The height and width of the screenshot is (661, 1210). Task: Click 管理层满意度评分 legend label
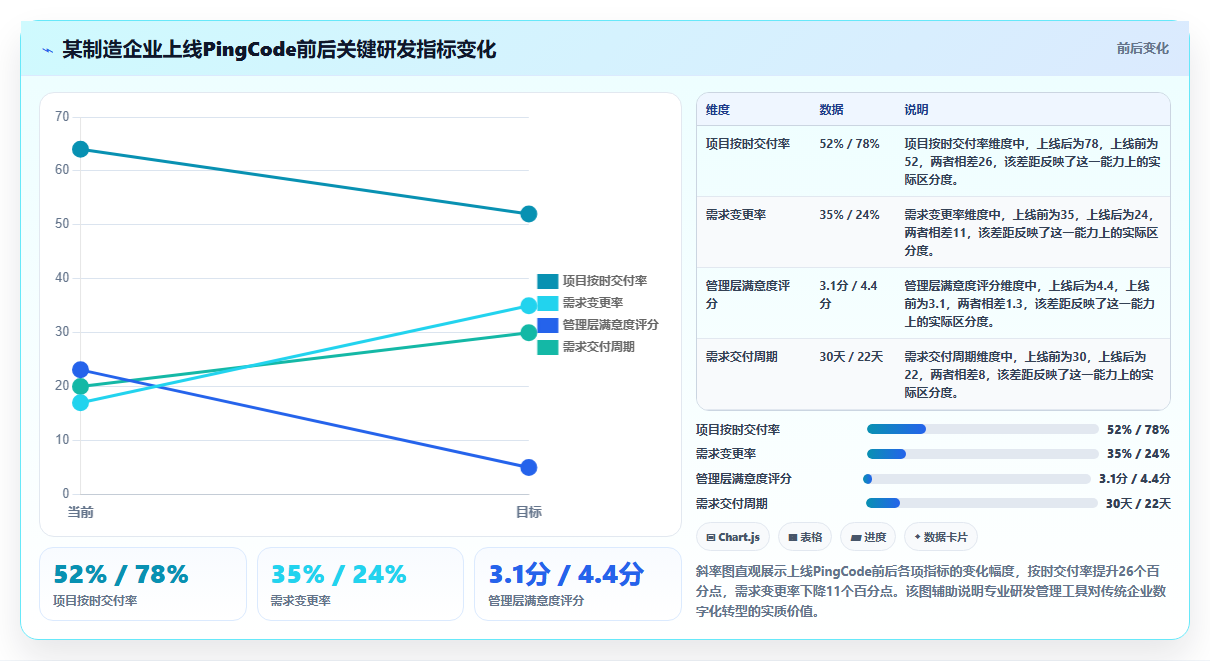tap(610, 325)
